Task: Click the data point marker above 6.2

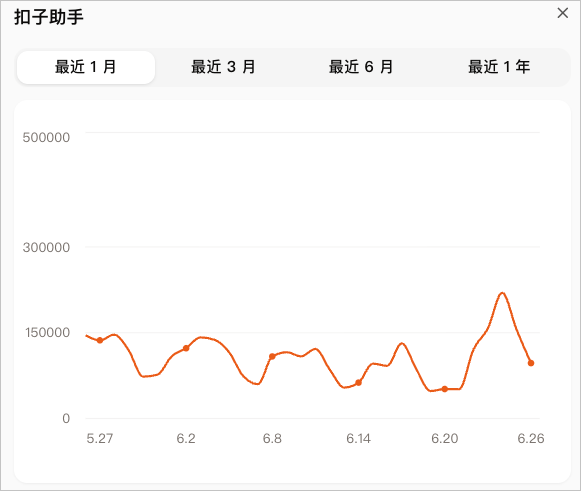Action: (x=186, y=348)
